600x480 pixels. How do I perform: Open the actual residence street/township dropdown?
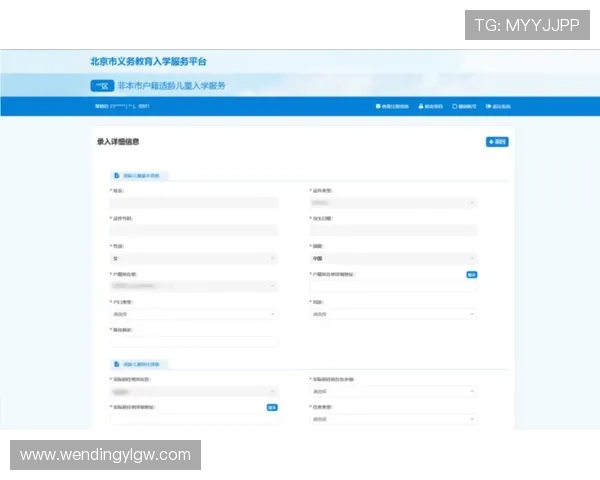pyautogui.click(x=393, y=392)
